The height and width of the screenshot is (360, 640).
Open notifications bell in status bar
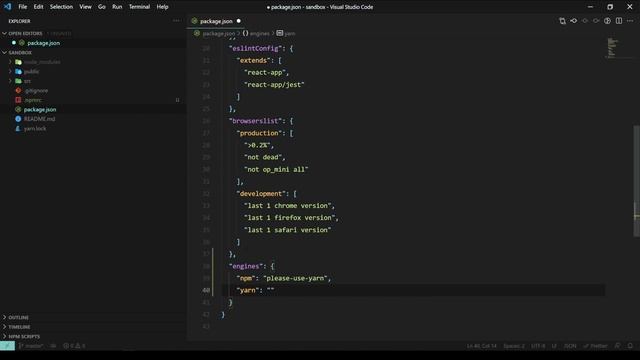[x=630, y=346]
